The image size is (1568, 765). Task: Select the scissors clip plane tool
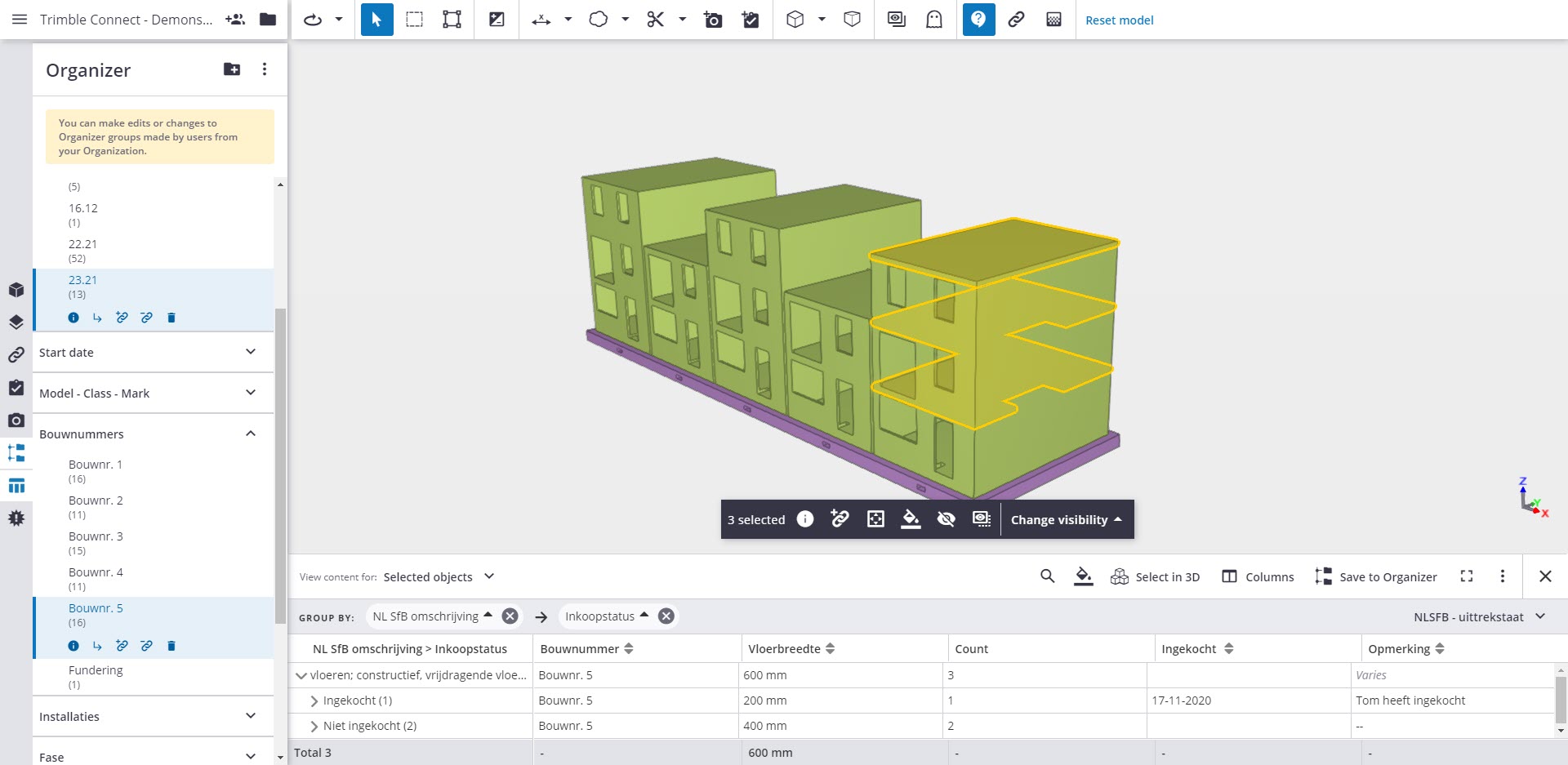point(656,20)
